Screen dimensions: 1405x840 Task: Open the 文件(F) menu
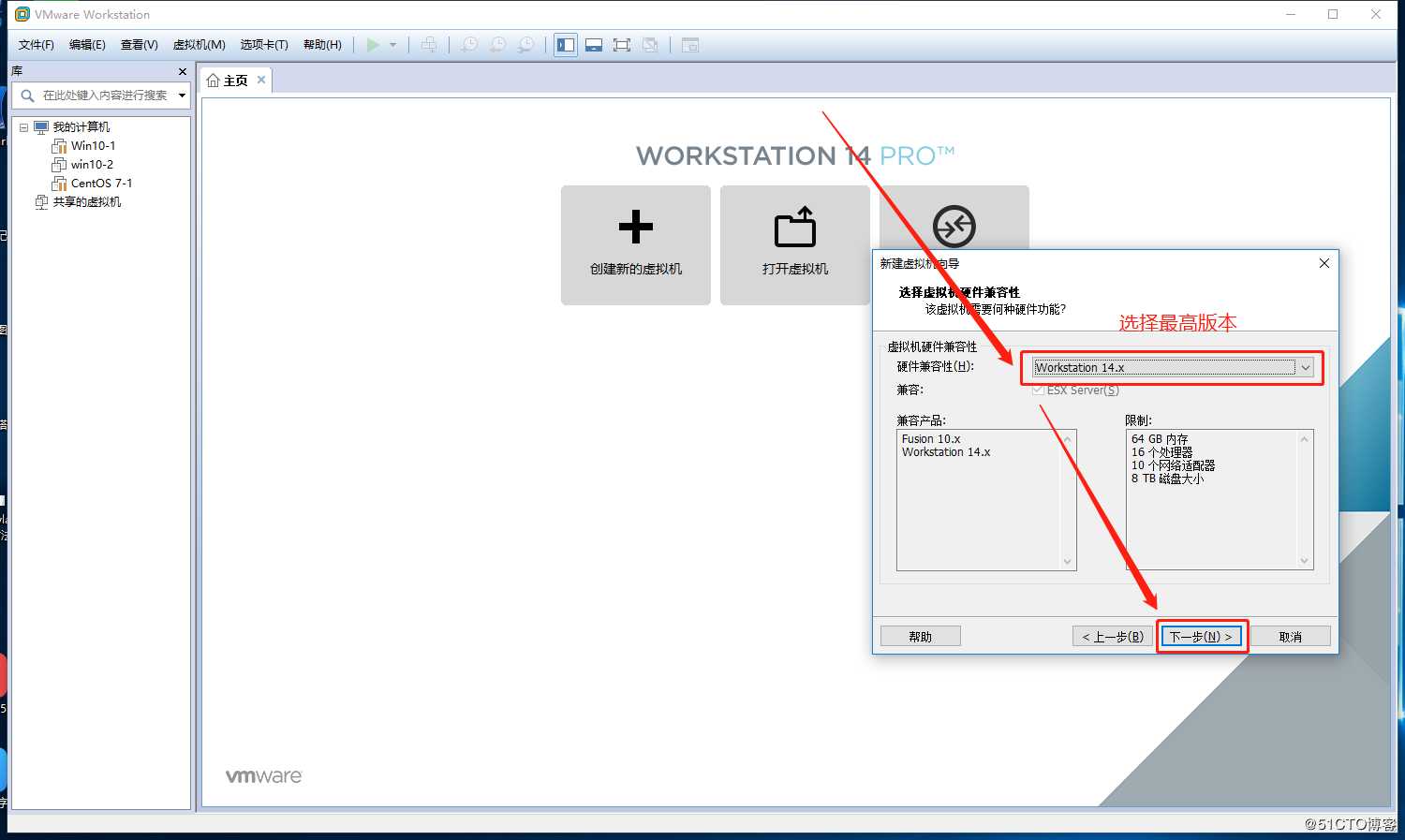point(37,45)
